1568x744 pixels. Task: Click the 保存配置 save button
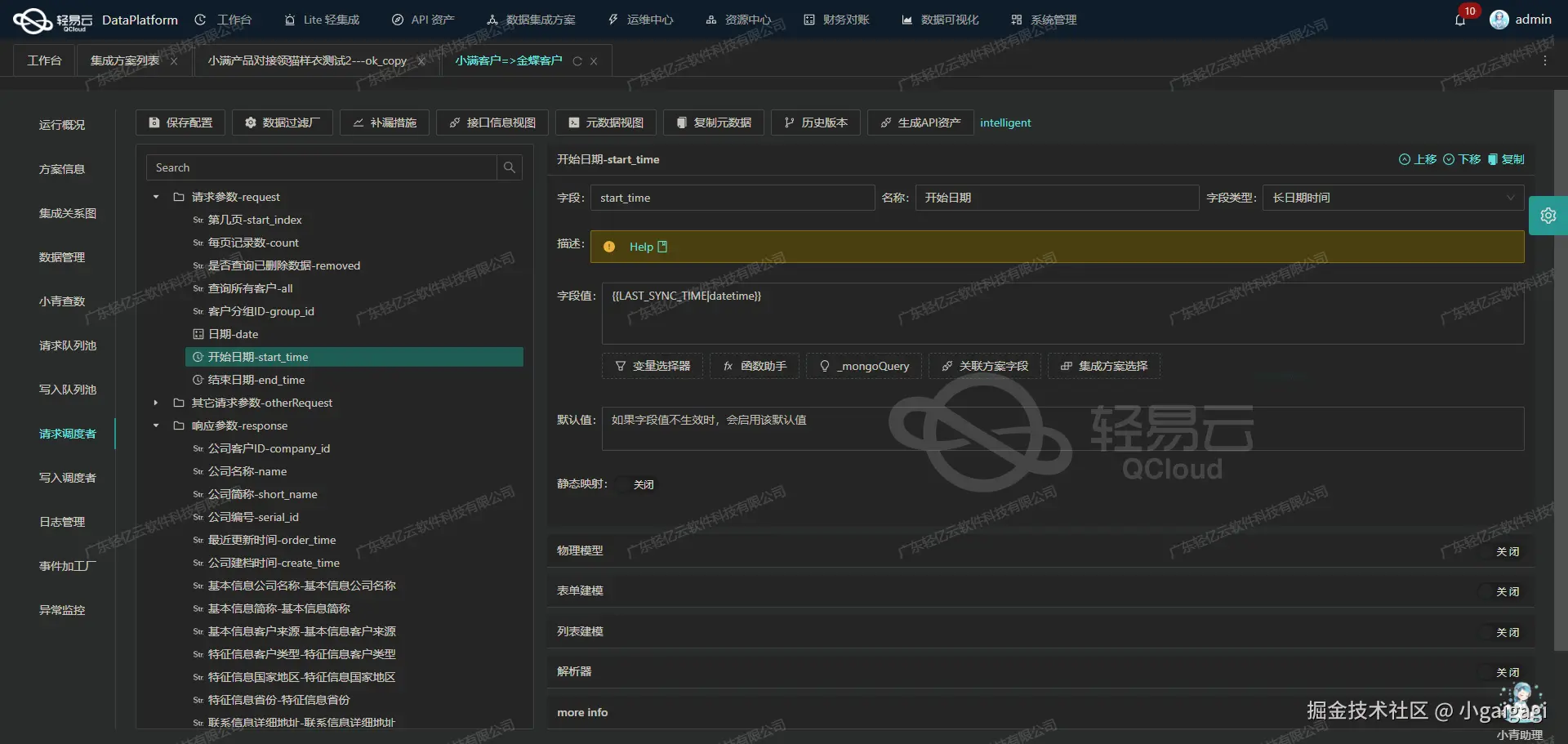coord(180,122)
